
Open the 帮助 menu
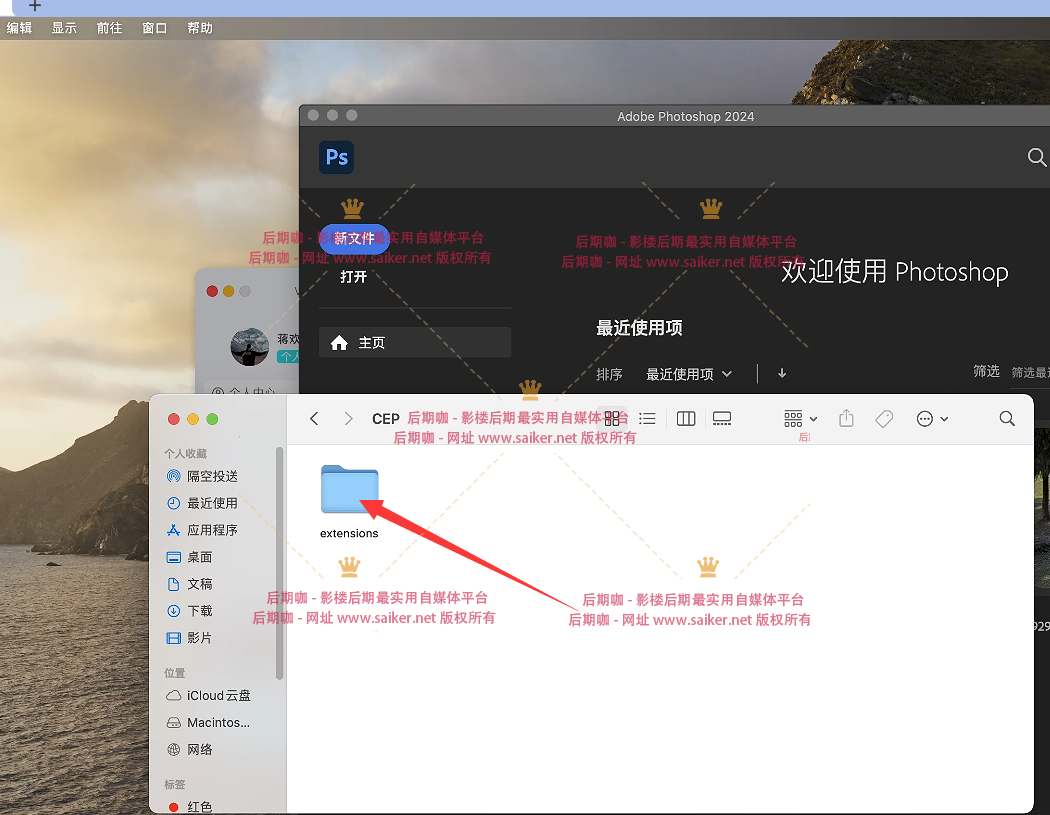200,28
